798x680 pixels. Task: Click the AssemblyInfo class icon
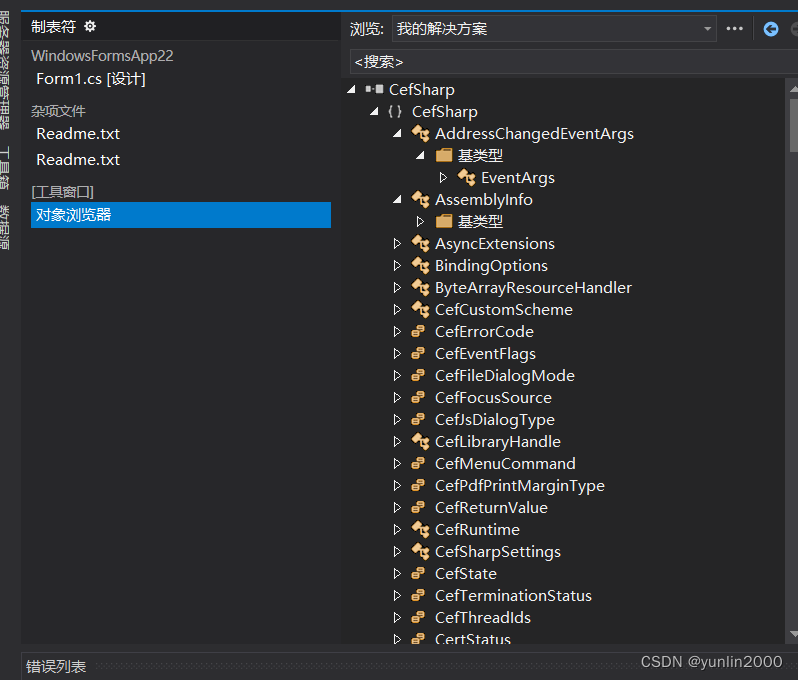420,199
